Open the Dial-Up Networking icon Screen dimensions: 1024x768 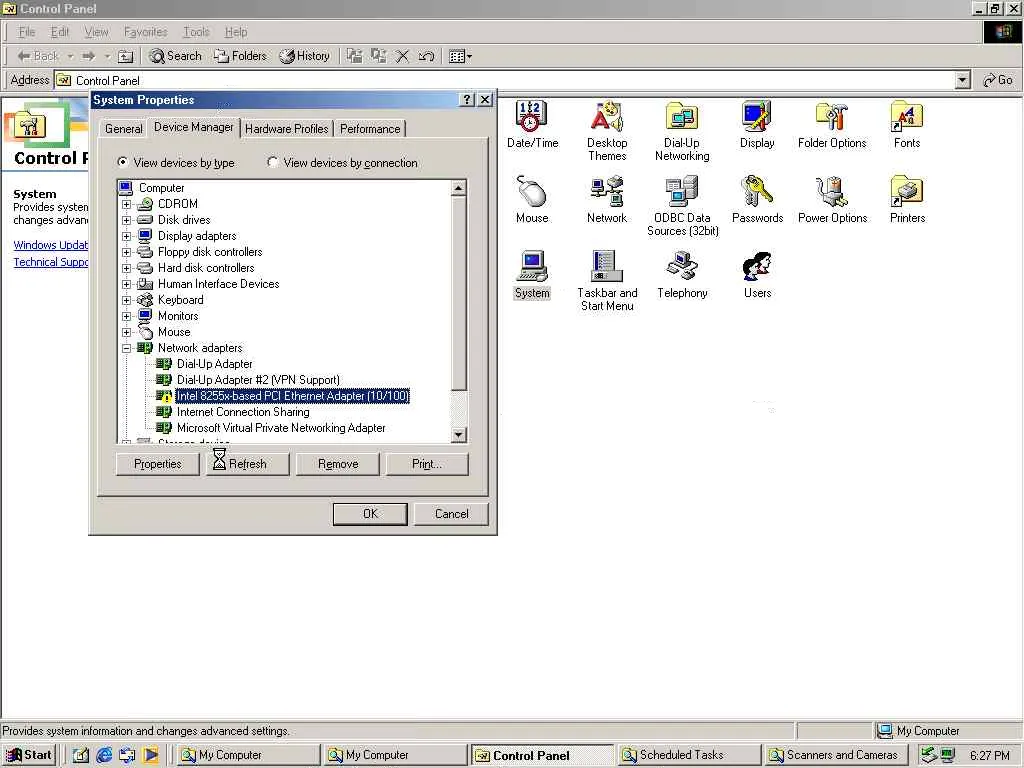click(x=682, y=131)
